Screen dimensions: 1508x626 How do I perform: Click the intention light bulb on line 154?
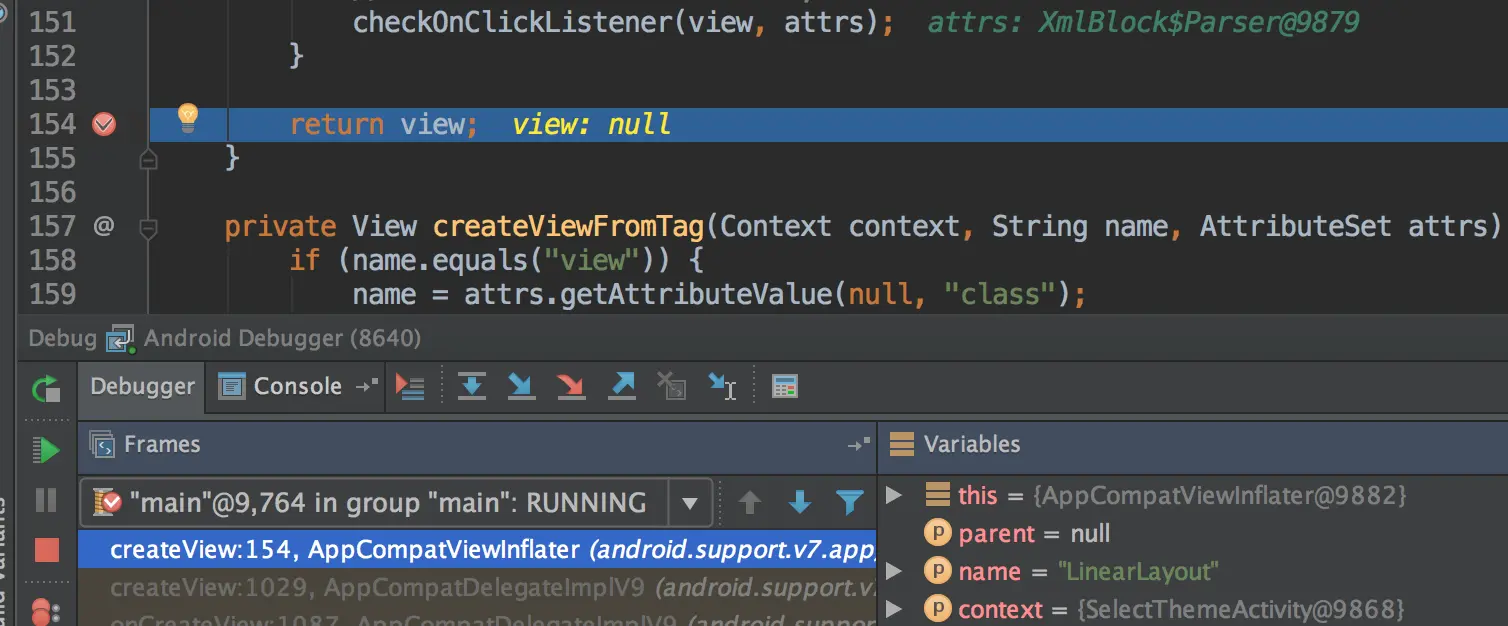coord(188,119)
